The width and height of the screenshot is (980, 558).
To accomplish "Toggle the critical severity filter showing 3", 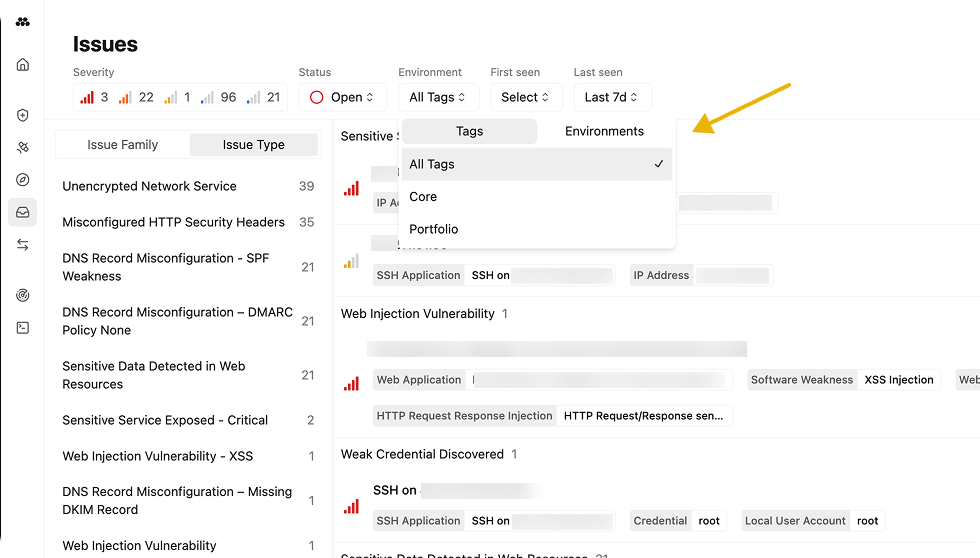I will point(95,97).
